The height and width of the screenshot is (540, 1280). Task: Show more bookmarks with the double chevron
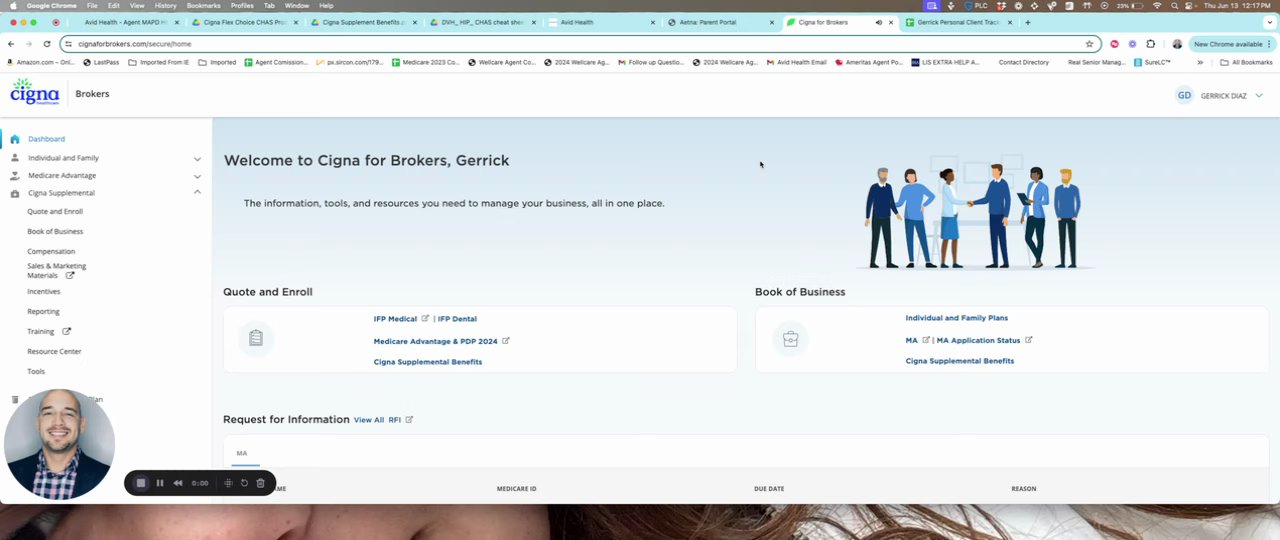point(1200,62)
